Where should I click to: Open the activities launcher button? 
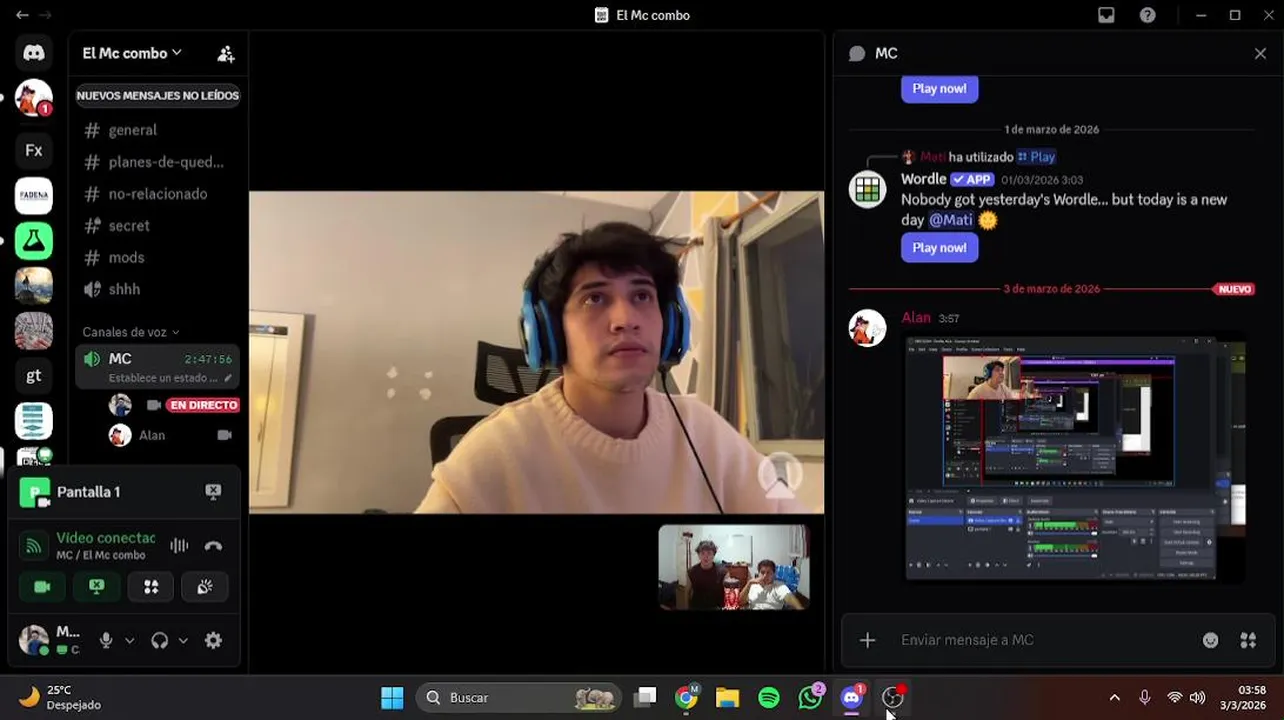[x=151, y=587]
